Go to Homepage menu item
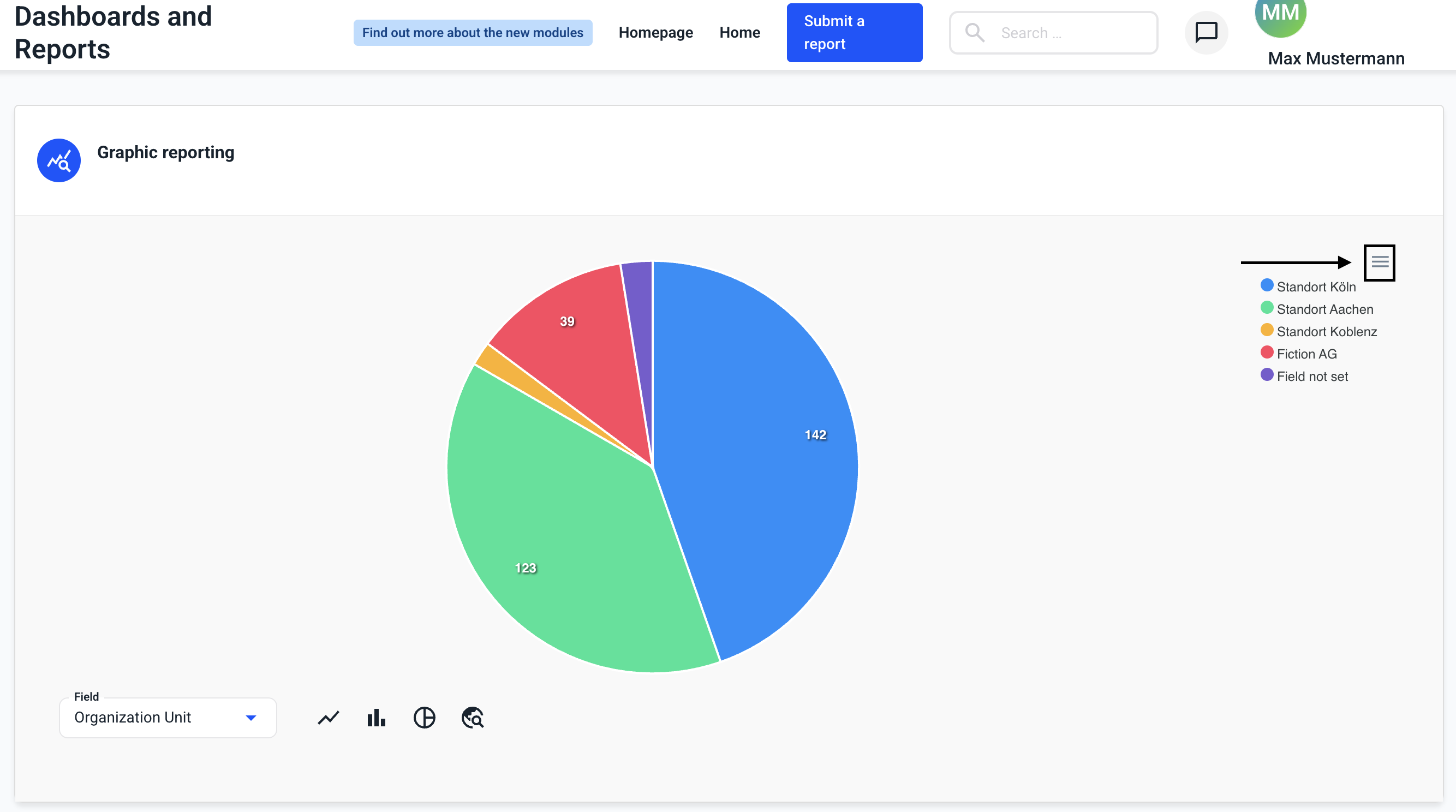The image size is (1456, 812). click(x=655, y=32)
